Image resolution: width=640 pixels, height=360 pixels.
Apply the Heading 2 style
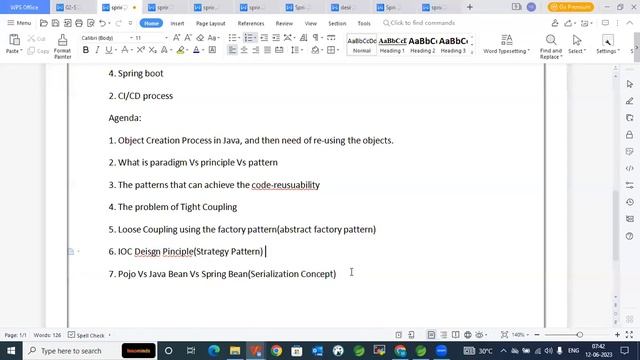tap(422, 45)
